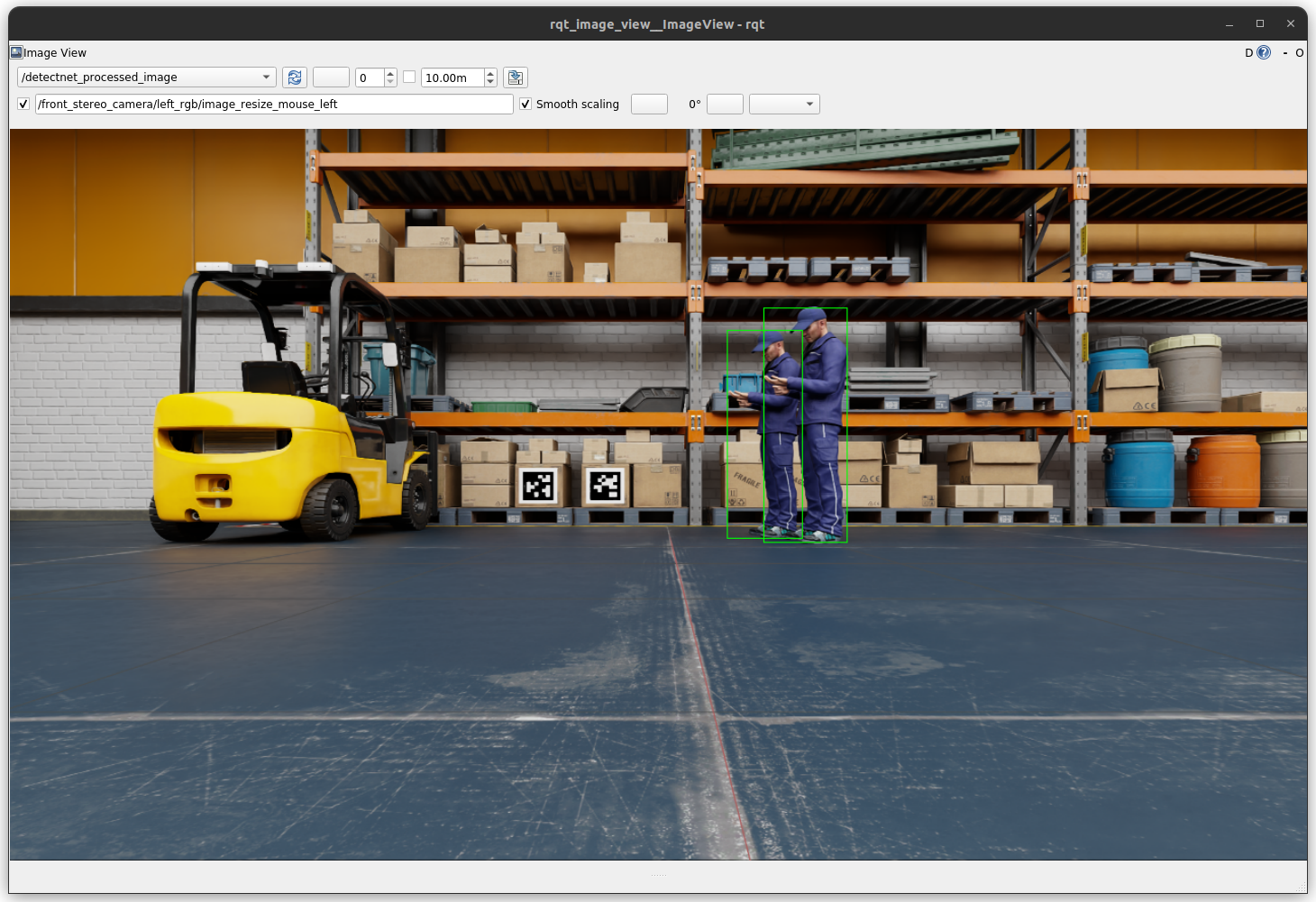Disable the mouse topic publishing checkbox
Screen dimensions: 1316x902
click(x=23, y=105)
